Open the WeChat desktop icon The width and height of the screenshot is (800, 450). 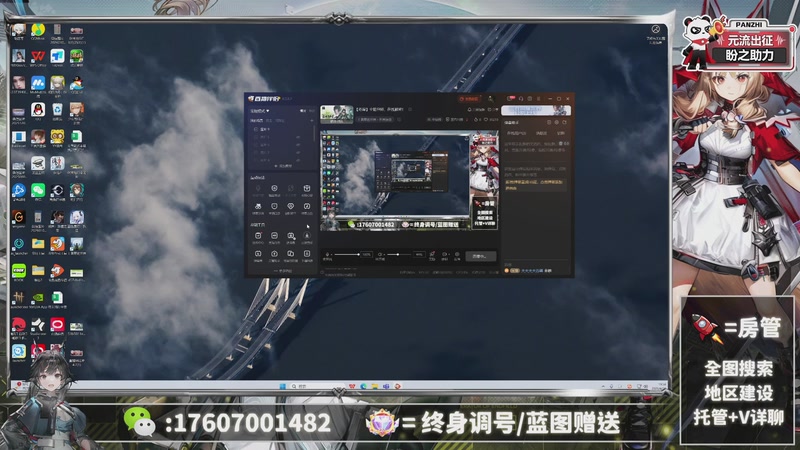(38, 189)
